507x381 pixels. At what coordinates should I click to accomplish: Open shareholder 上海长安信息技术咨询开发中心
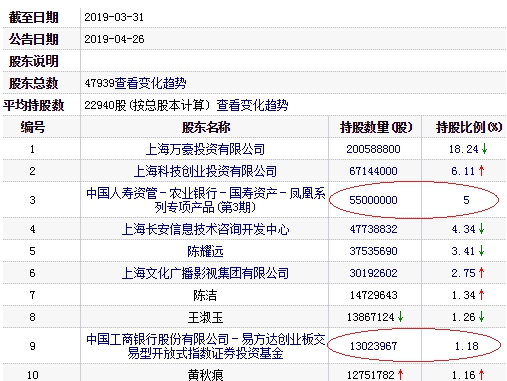pyautogui.click(x=205, y=229)
